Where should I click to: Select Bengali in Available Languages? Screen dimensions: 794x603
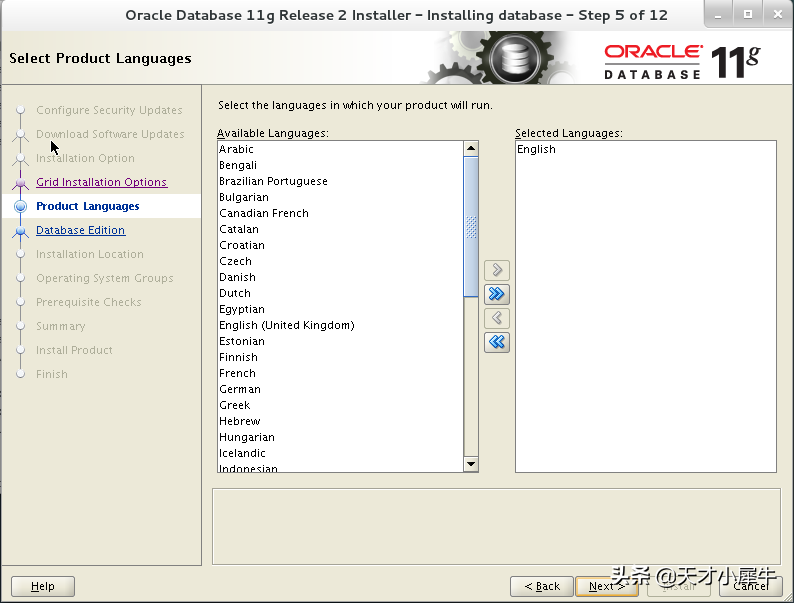pos(340,165)
